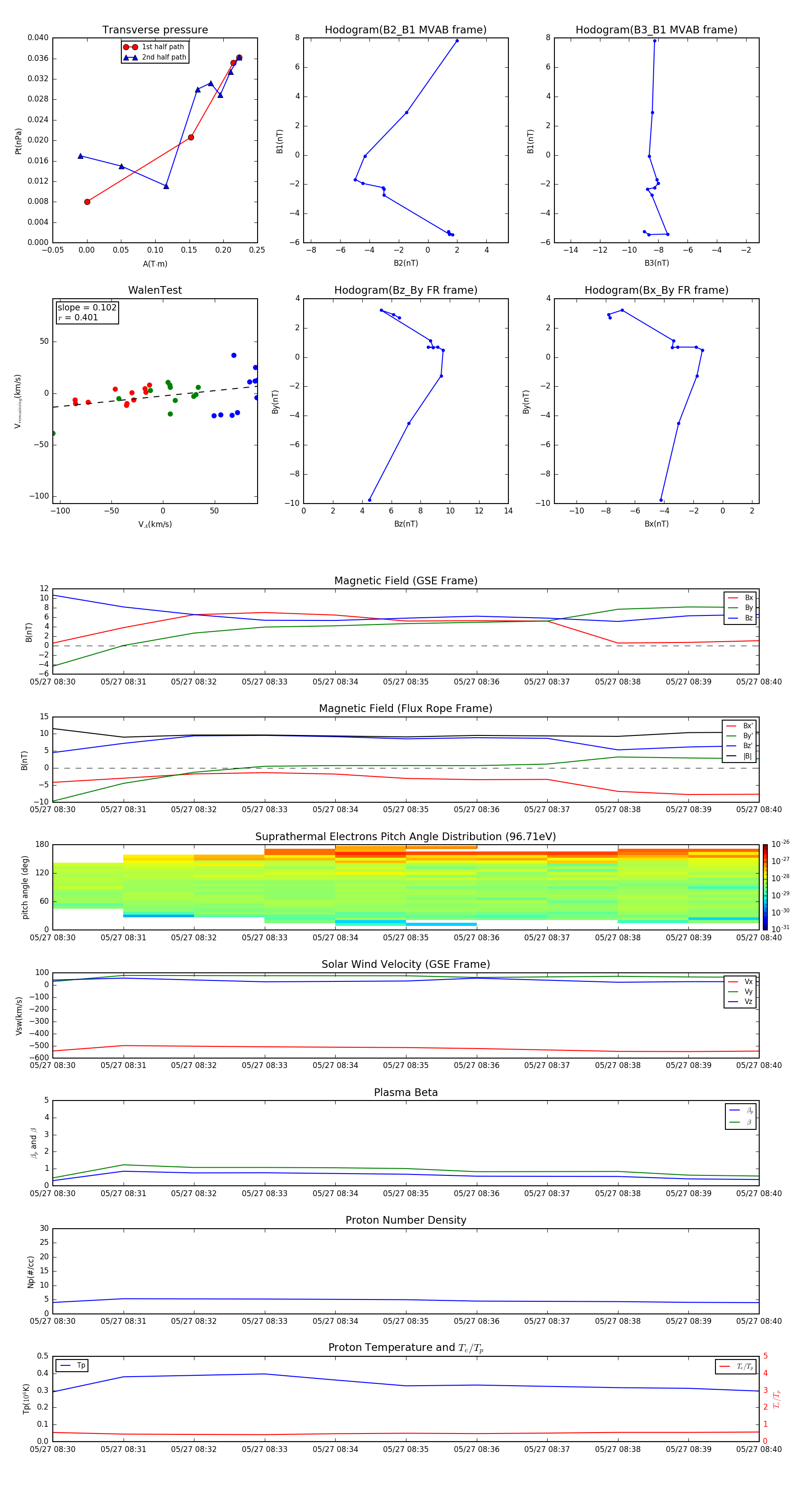The height and width of the screenshot is (1489, 812).
Task: Click the "B2(nT)" x-axis label
Action: [x=406, y=263]
